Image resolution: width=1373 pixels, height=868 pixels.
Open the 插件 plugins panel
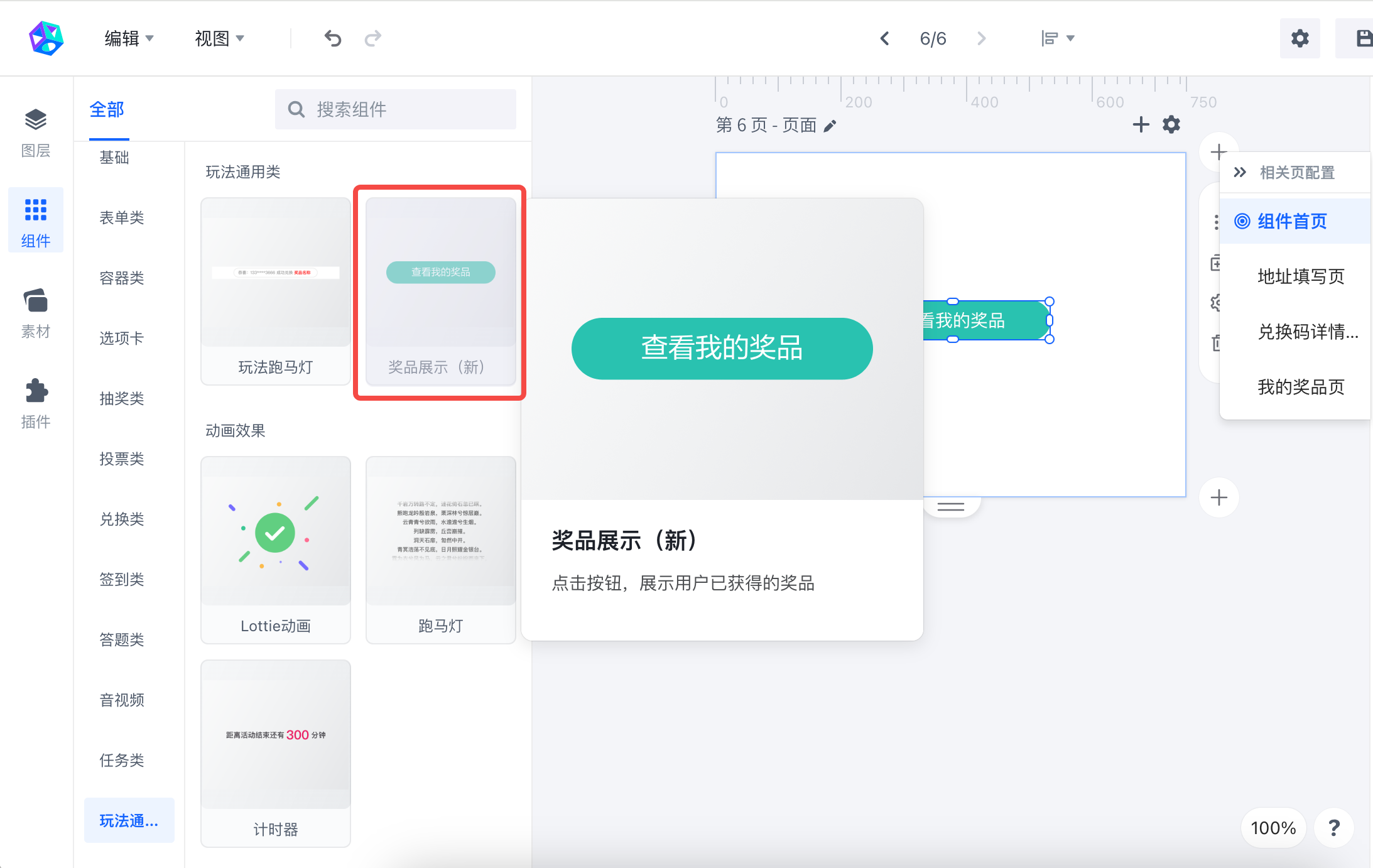pos(36,404)
